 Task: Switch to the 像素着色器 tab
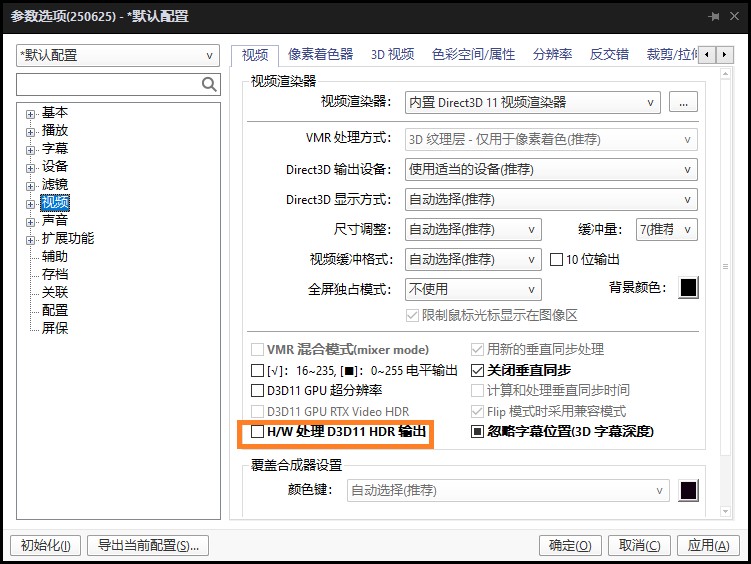(x=320, y=54)
